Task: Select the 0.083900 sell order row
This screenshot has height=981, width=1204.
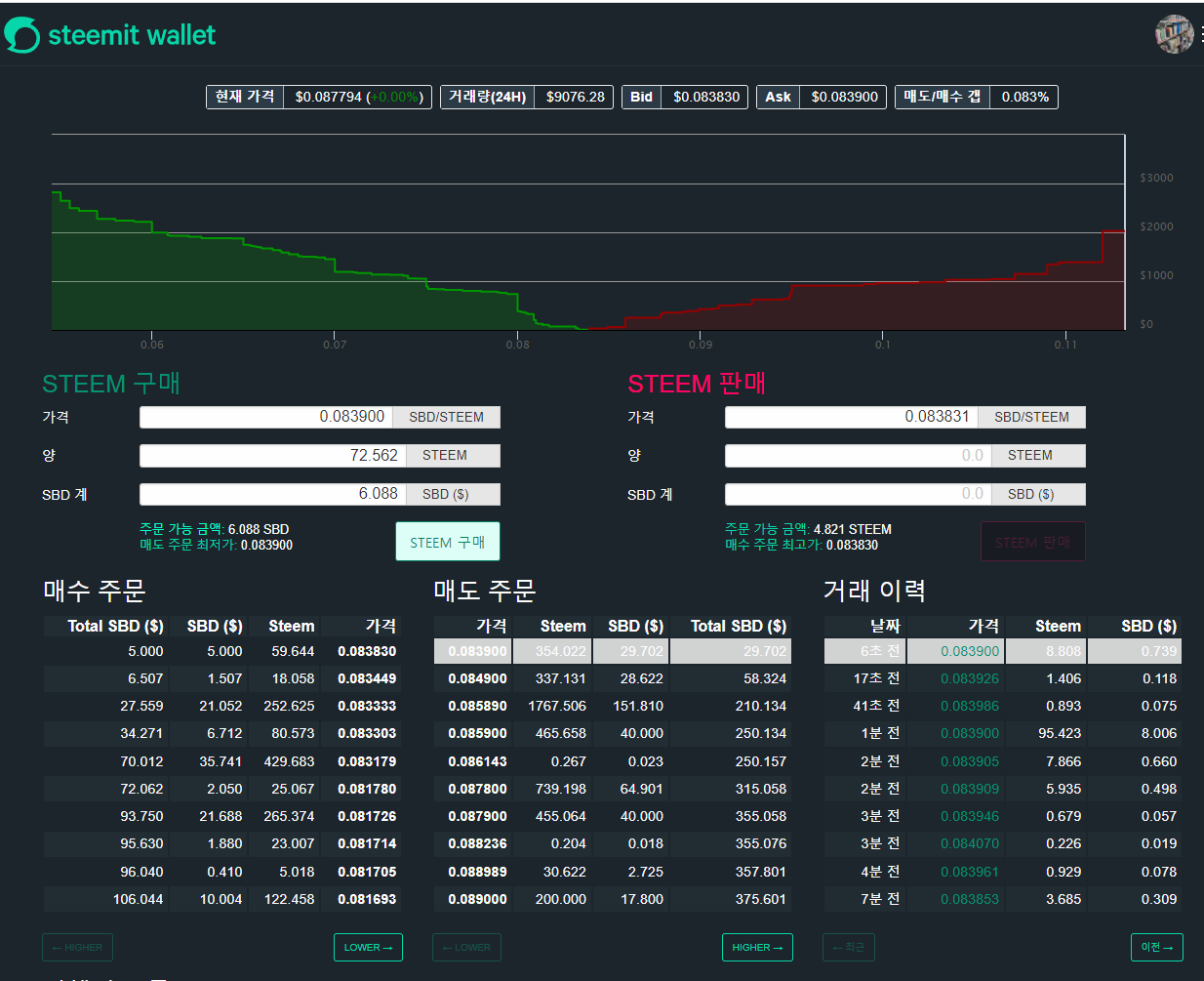Action: coord(613,651)
